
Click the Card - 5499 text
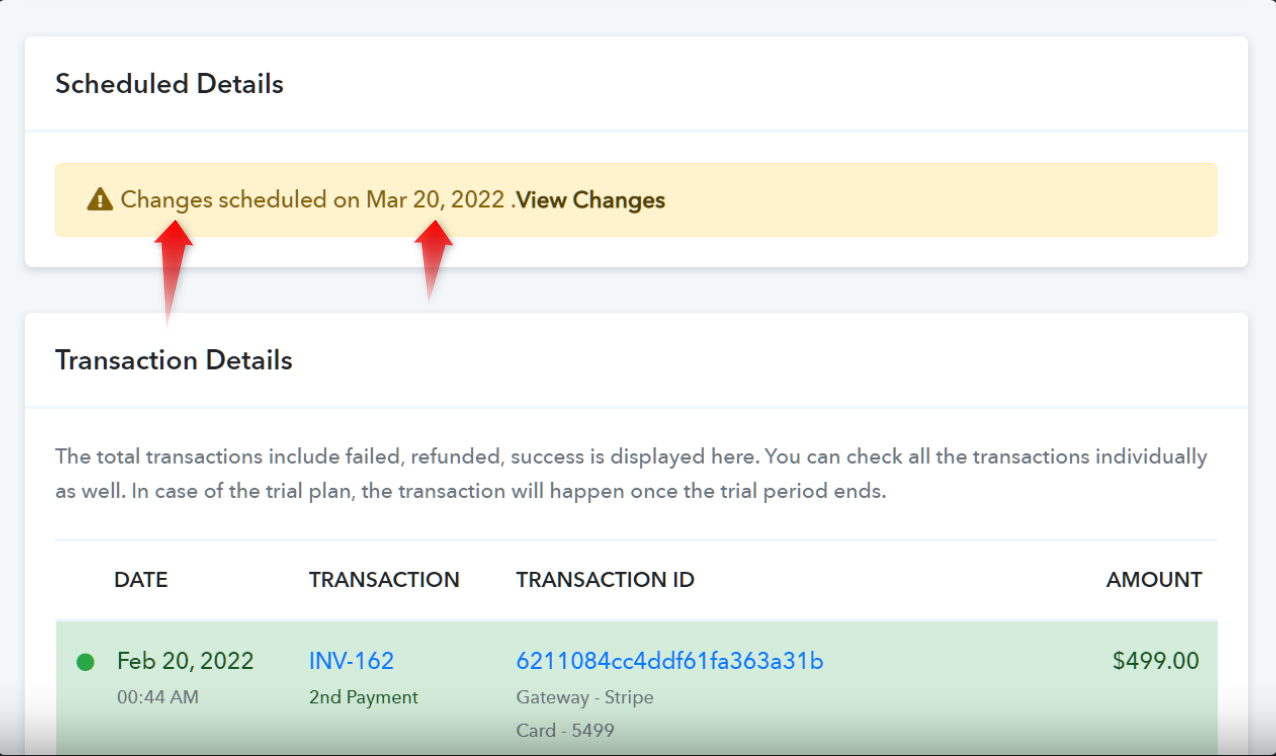coord(565,731)
